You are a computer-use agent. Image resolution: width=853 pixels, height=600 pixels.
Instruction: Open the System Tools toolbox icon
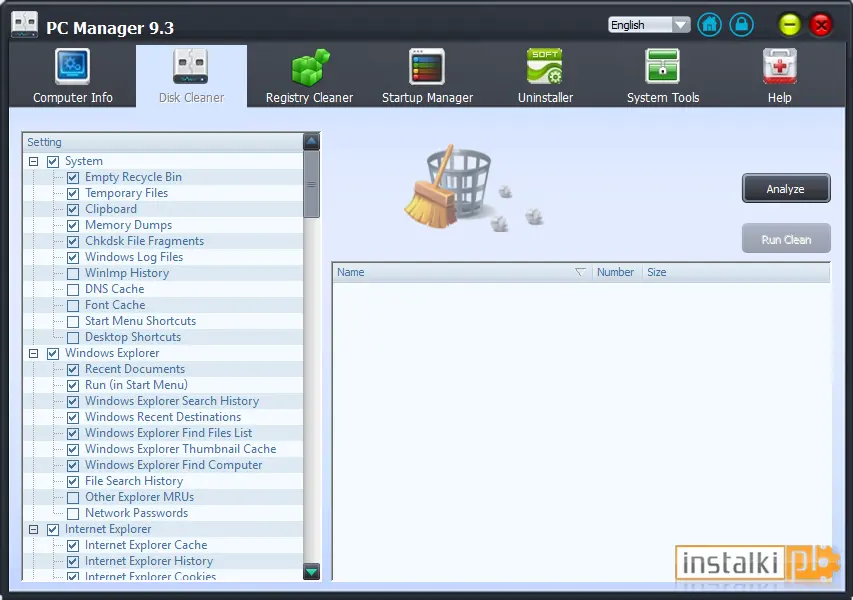(x=663, y=66)
